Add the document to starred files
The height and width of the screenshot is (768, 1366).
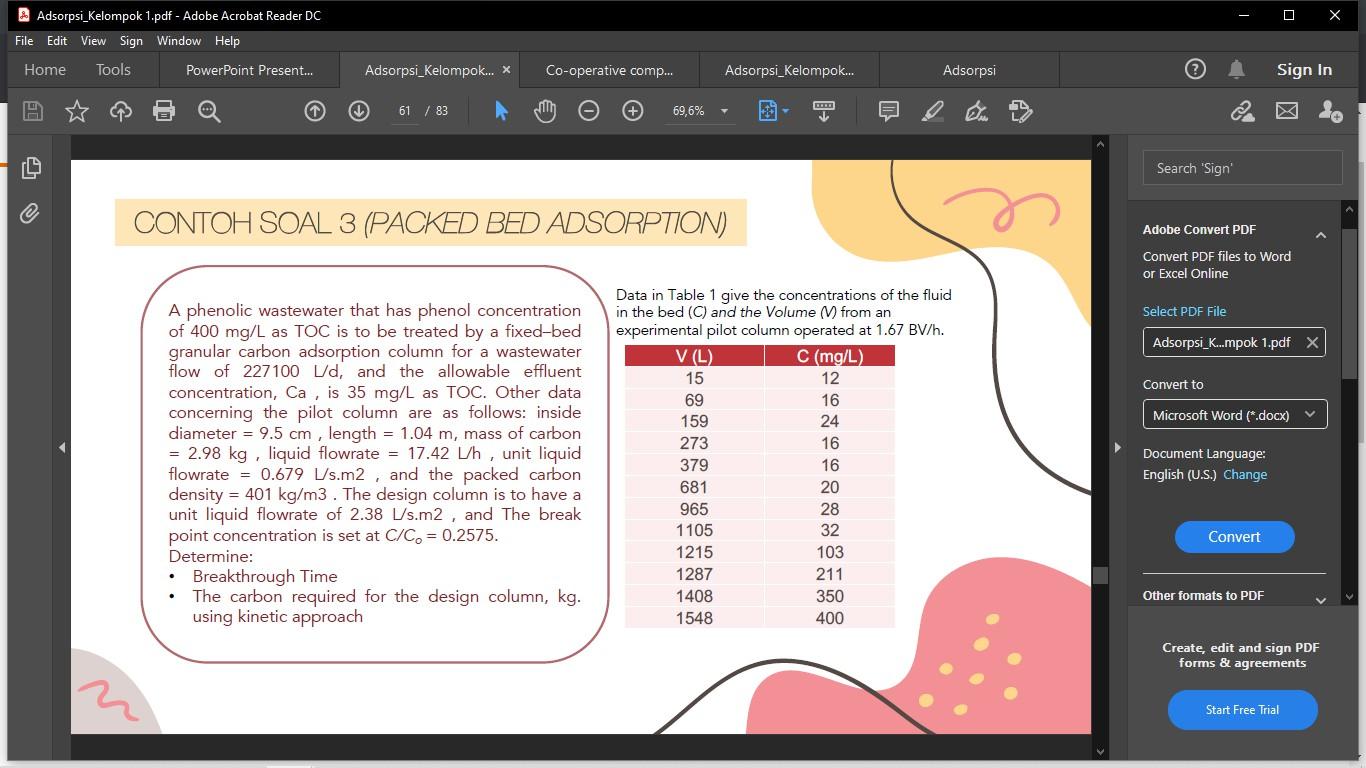coord(77,111)
